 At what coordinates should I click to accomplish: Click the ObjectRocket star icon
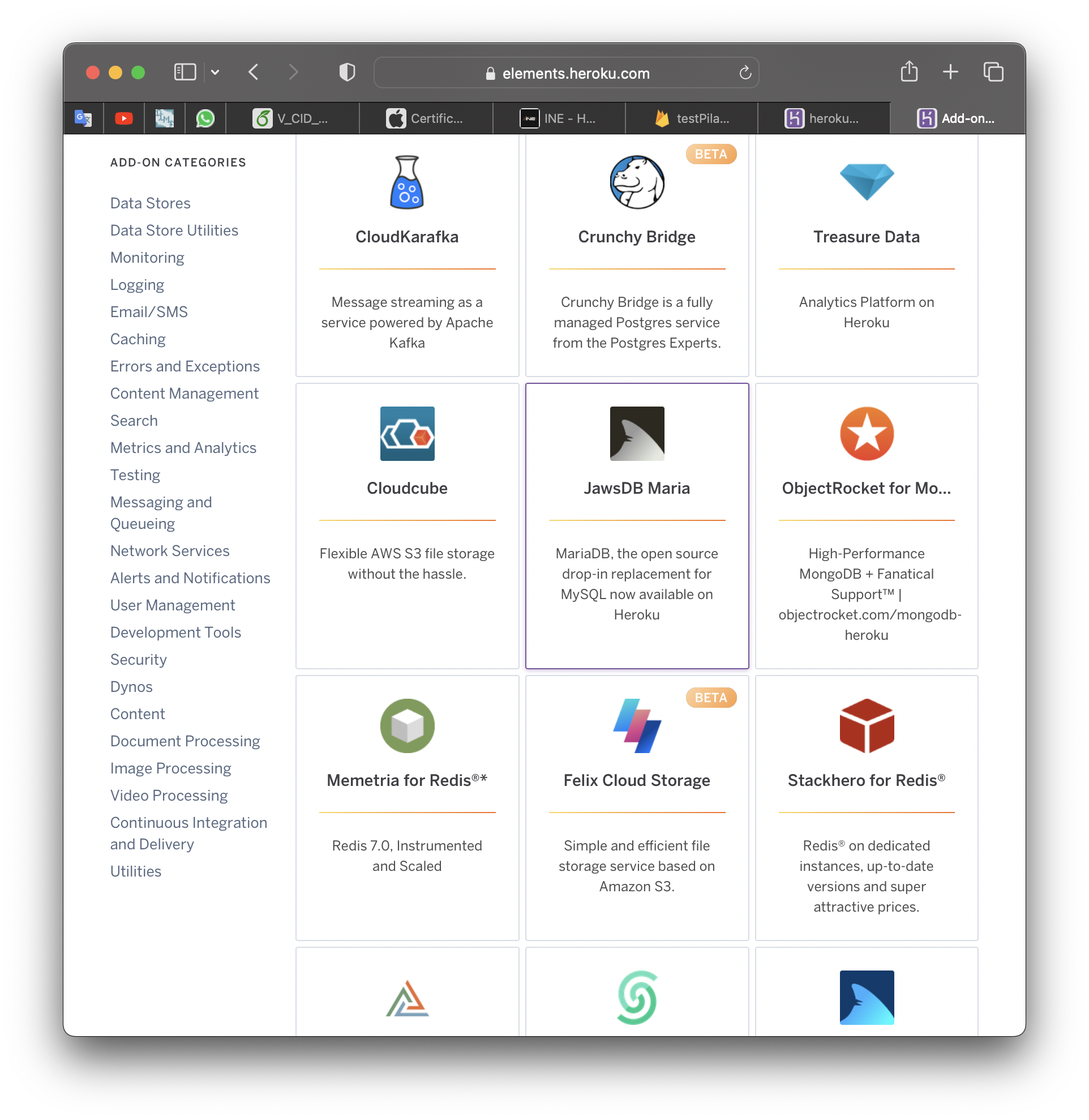866,434
